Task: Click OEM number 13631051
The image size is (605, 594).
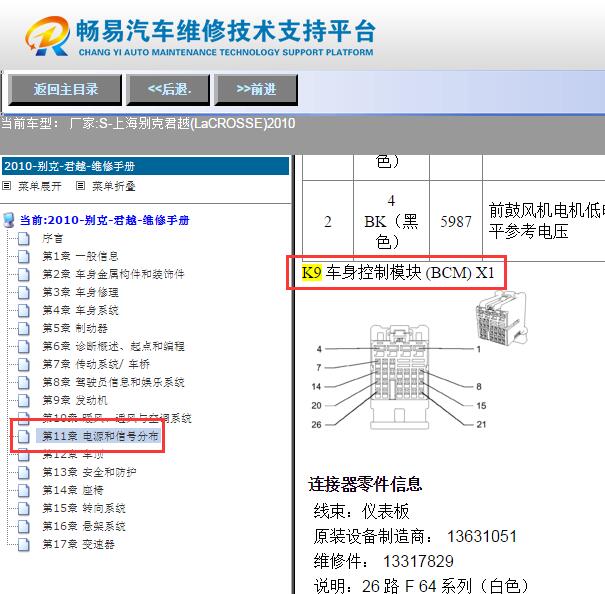Action: [482, 536]
